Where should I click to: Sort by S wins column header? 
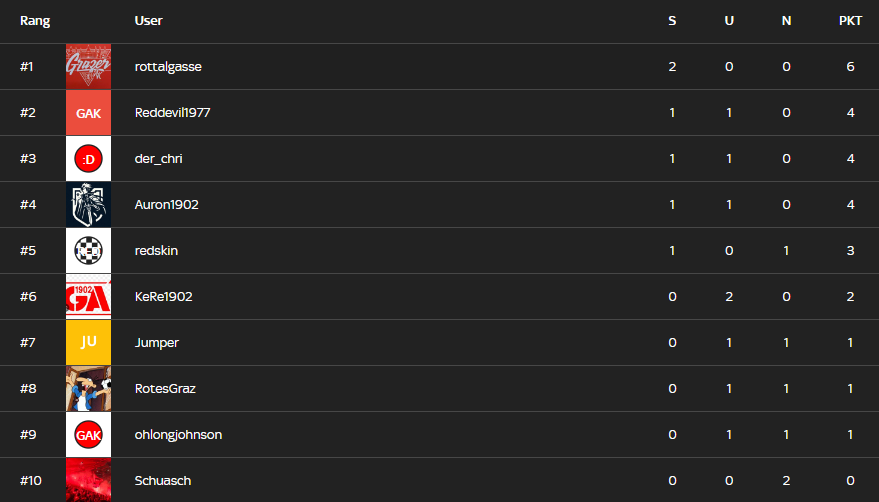(672, 21)
